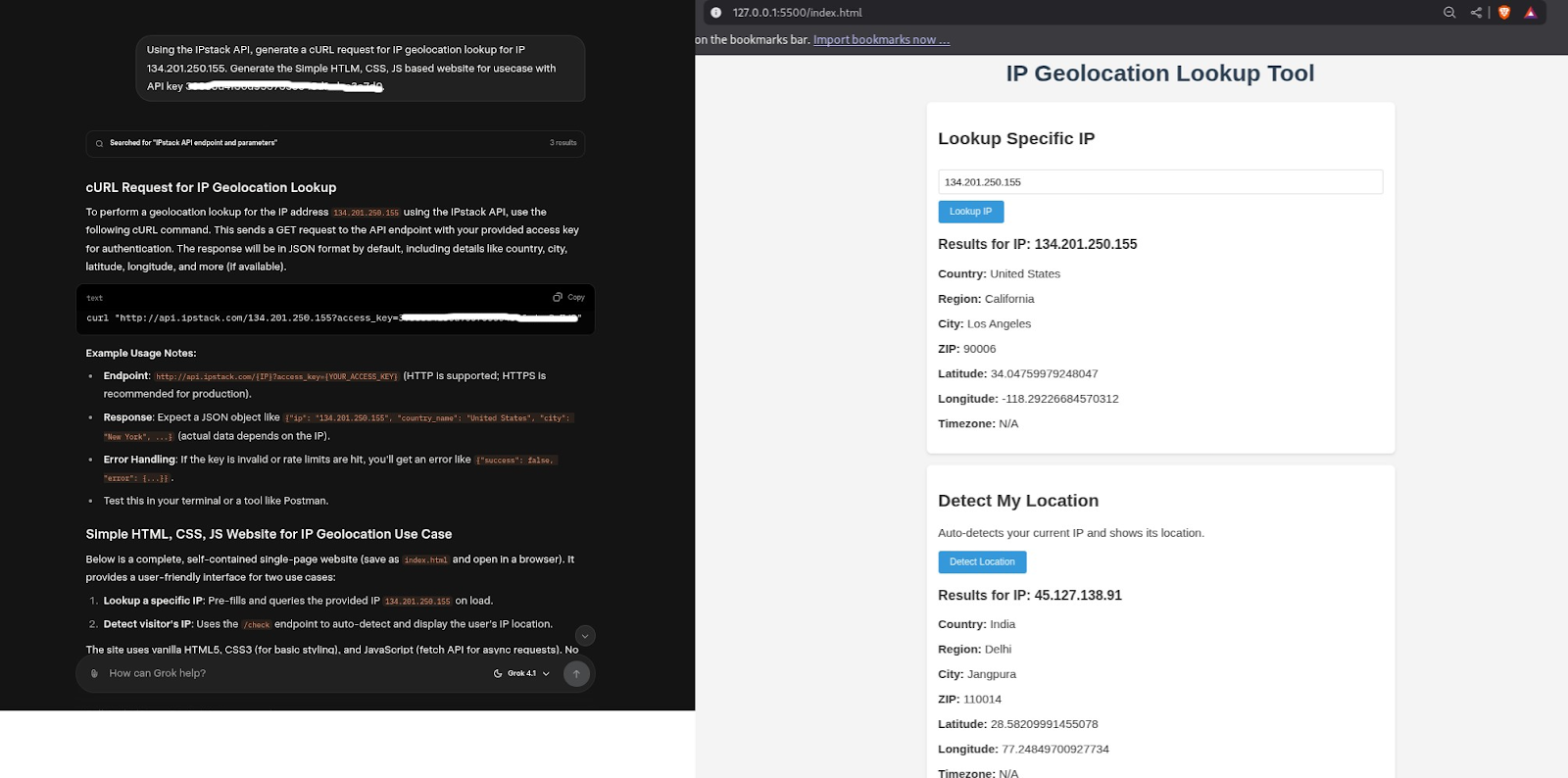This screenshot has height=778, width=1568.
Task: Expand the searched IPstack API results row
Action: [x=335, y=143]
